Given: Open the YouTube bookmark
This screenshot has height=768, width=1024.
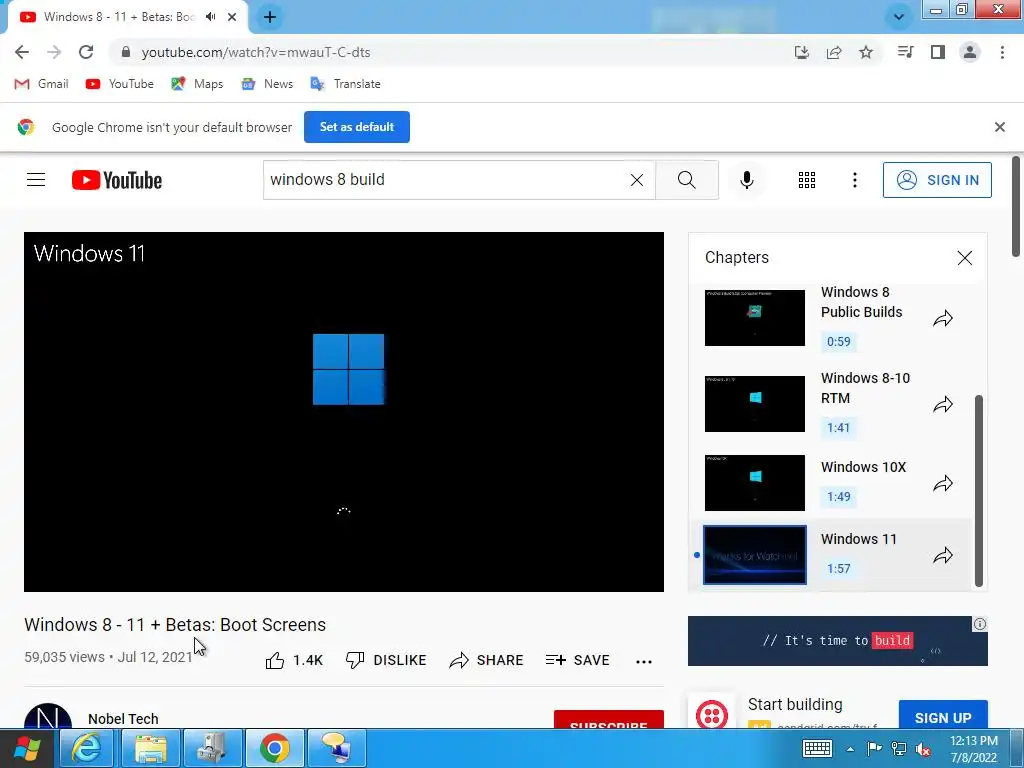Looking at the screenshot, I should 120,84.
